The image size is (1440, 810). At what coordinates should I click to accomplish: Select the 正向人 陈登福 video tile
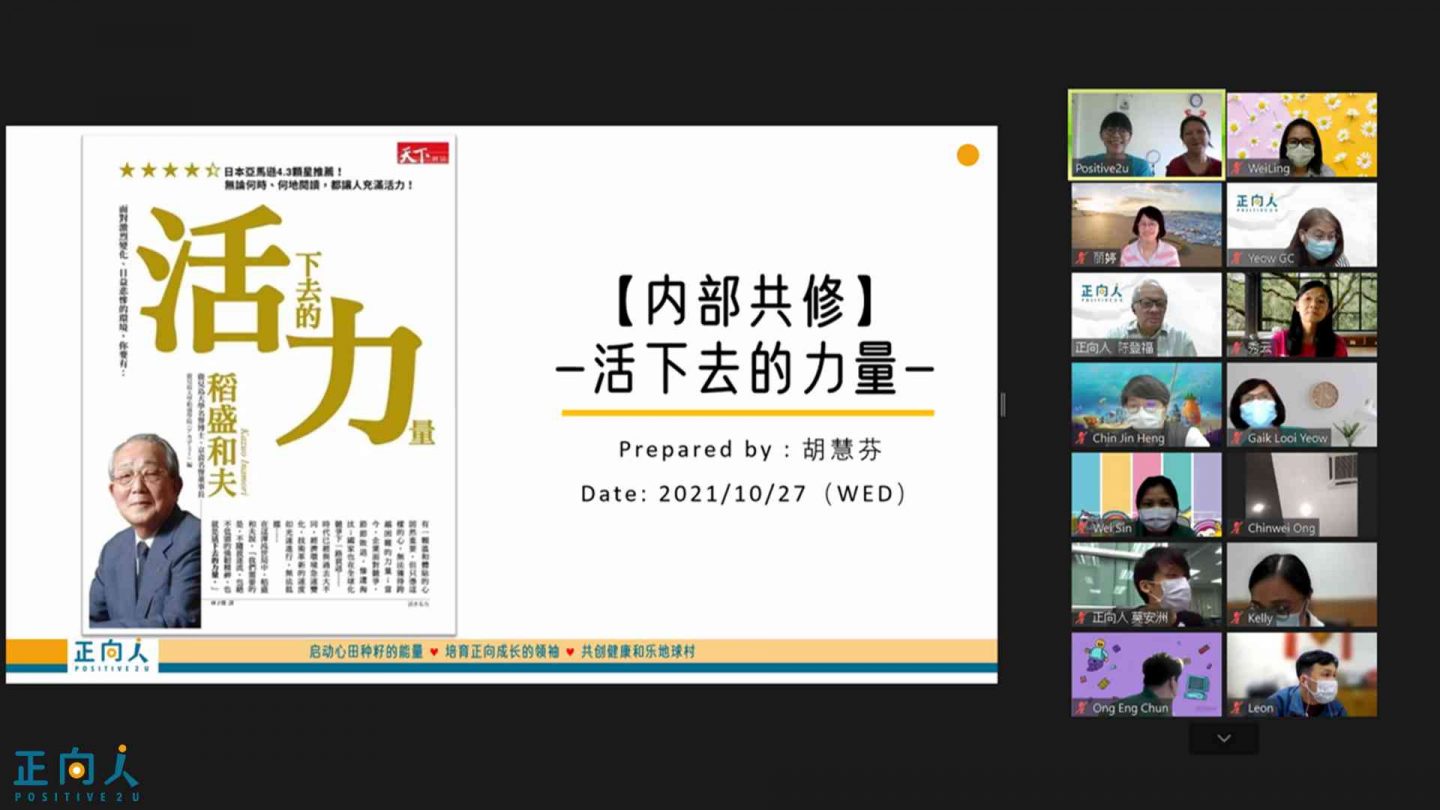pos(1147,315)
